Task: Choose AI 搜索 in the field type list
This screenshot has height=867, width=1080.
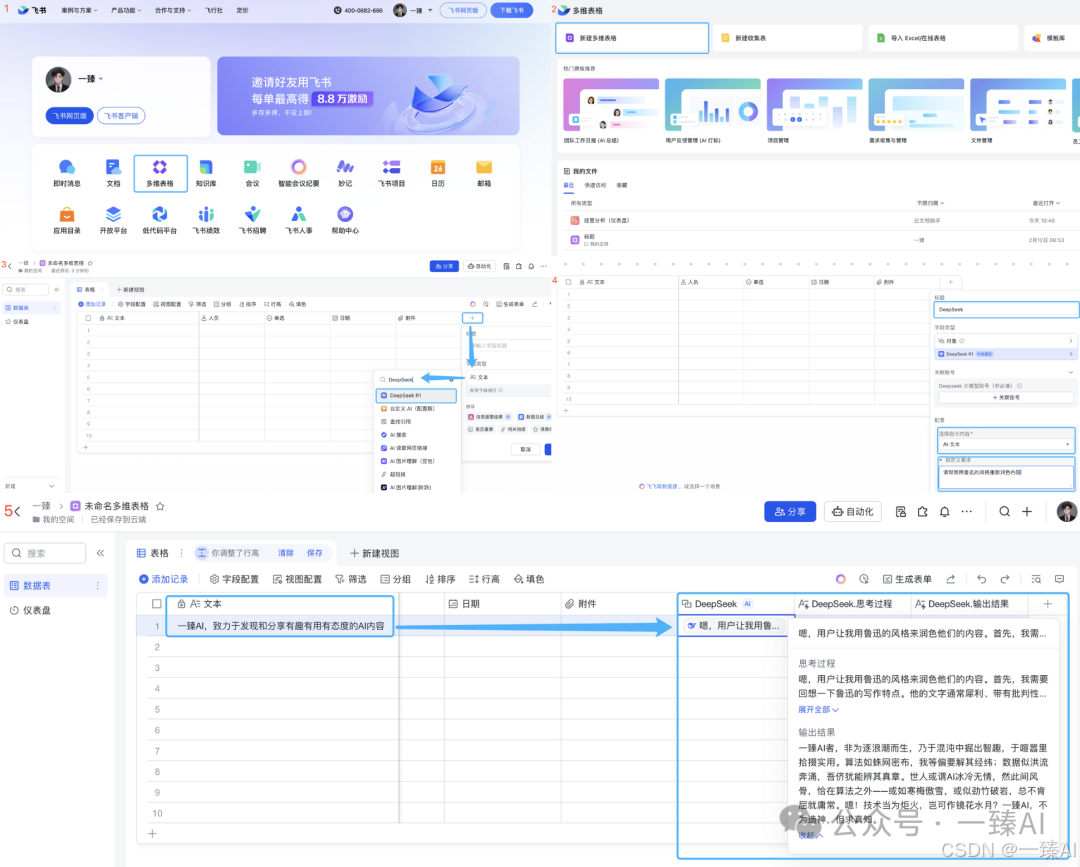Action: pos(416,435)
